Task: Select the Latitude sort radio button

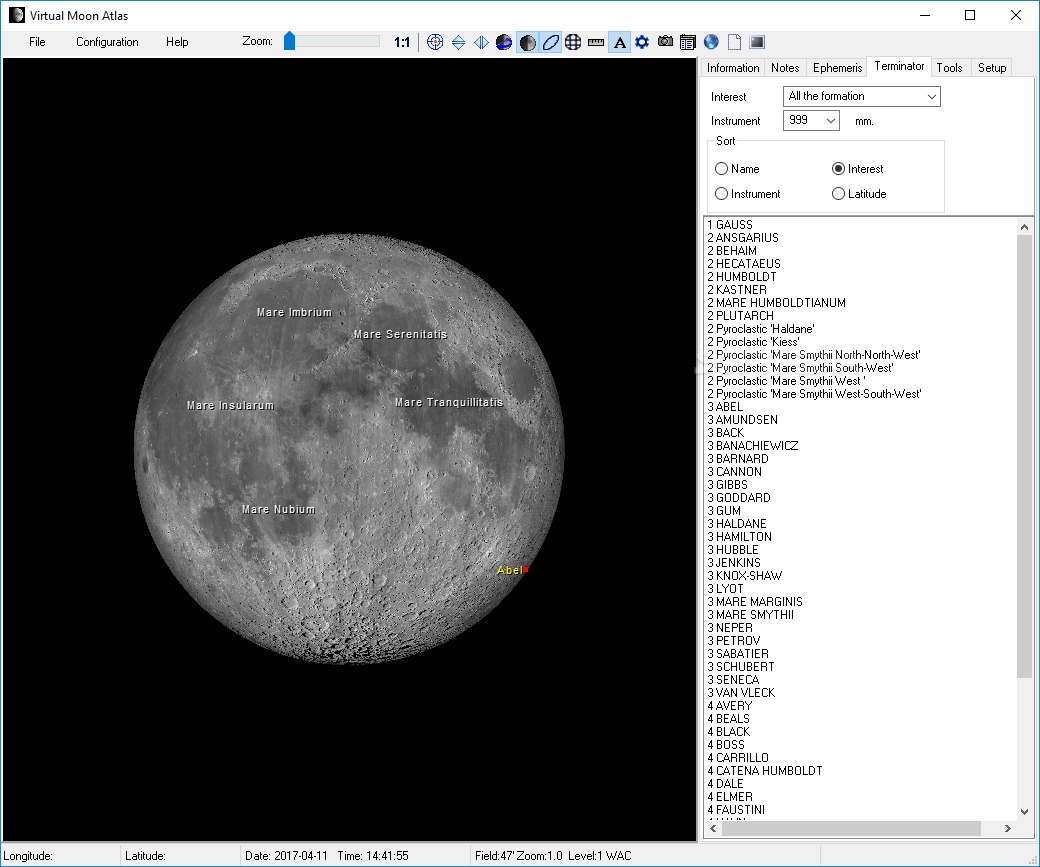Action: [838, 194]
